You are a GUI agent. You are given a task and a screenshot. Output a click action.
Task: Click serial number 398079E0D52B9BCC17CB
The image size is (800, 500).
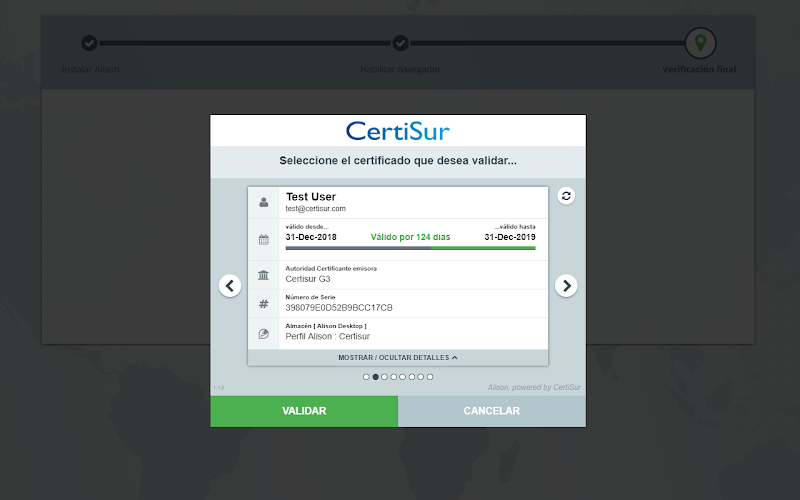339,308
